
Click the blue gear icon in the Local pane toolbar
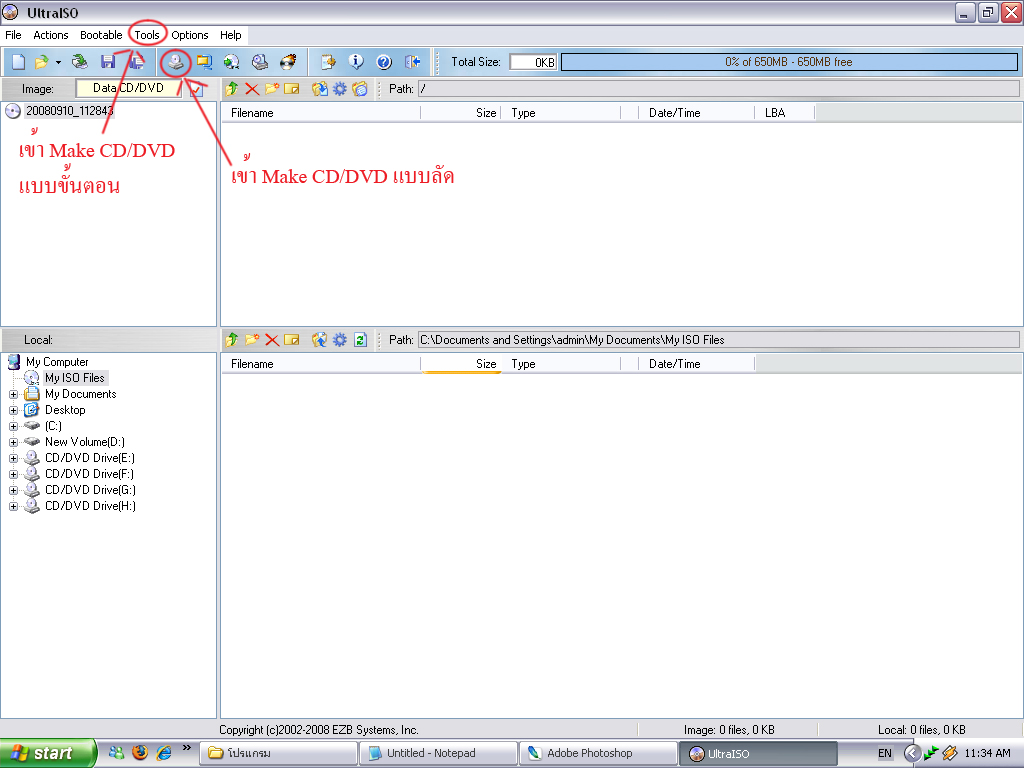[x=340, y=340]
